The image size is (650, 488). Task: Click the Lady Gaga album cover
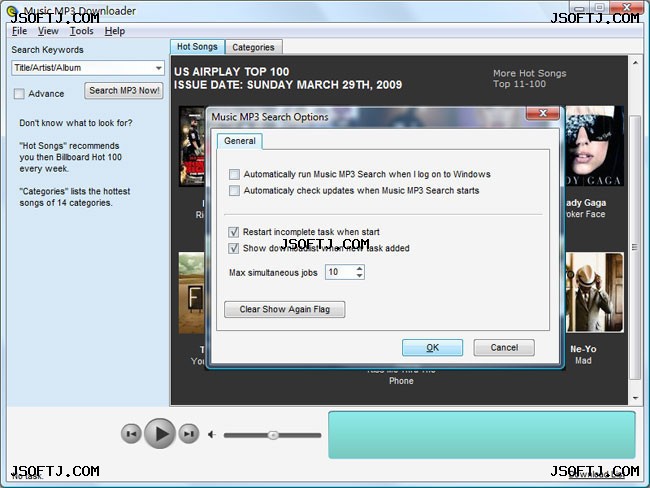click(x=594, y=146)
